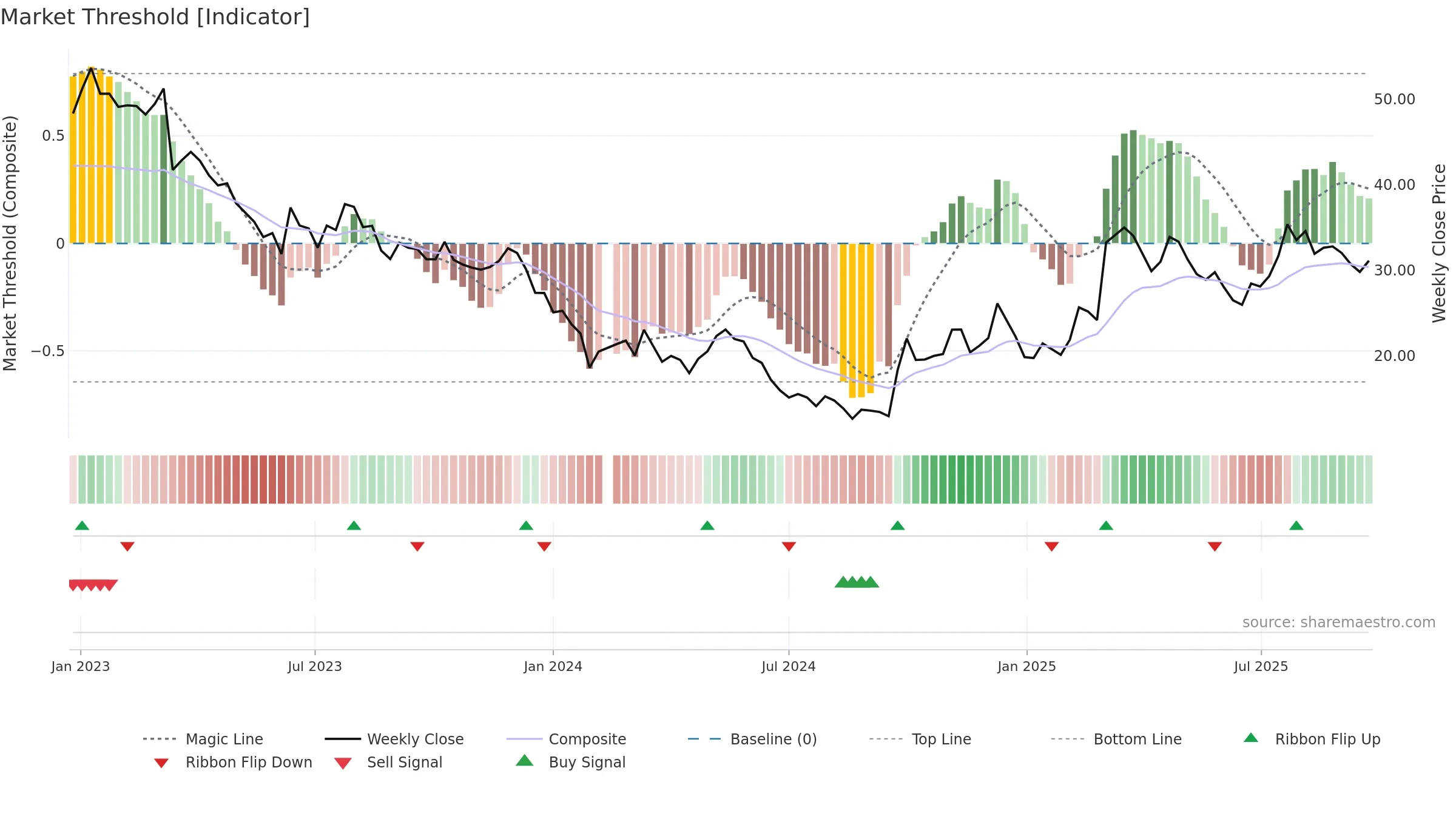Click the Jul 2023 x-axis label
Image resolution: width=1456 pixels, height=819 pixels.
click(315, 667)
